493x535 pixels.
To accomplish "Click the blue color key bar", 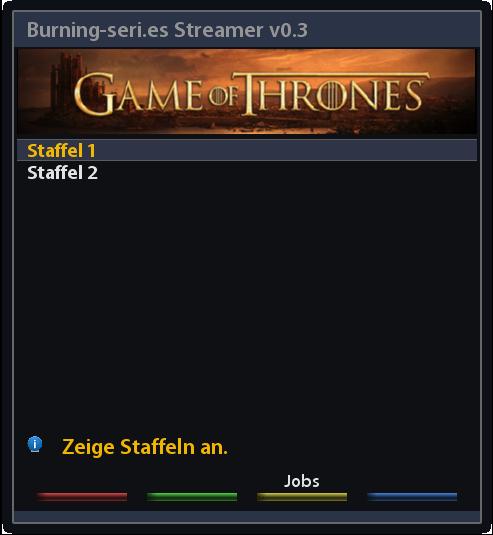I will click(x=412, y=497).
